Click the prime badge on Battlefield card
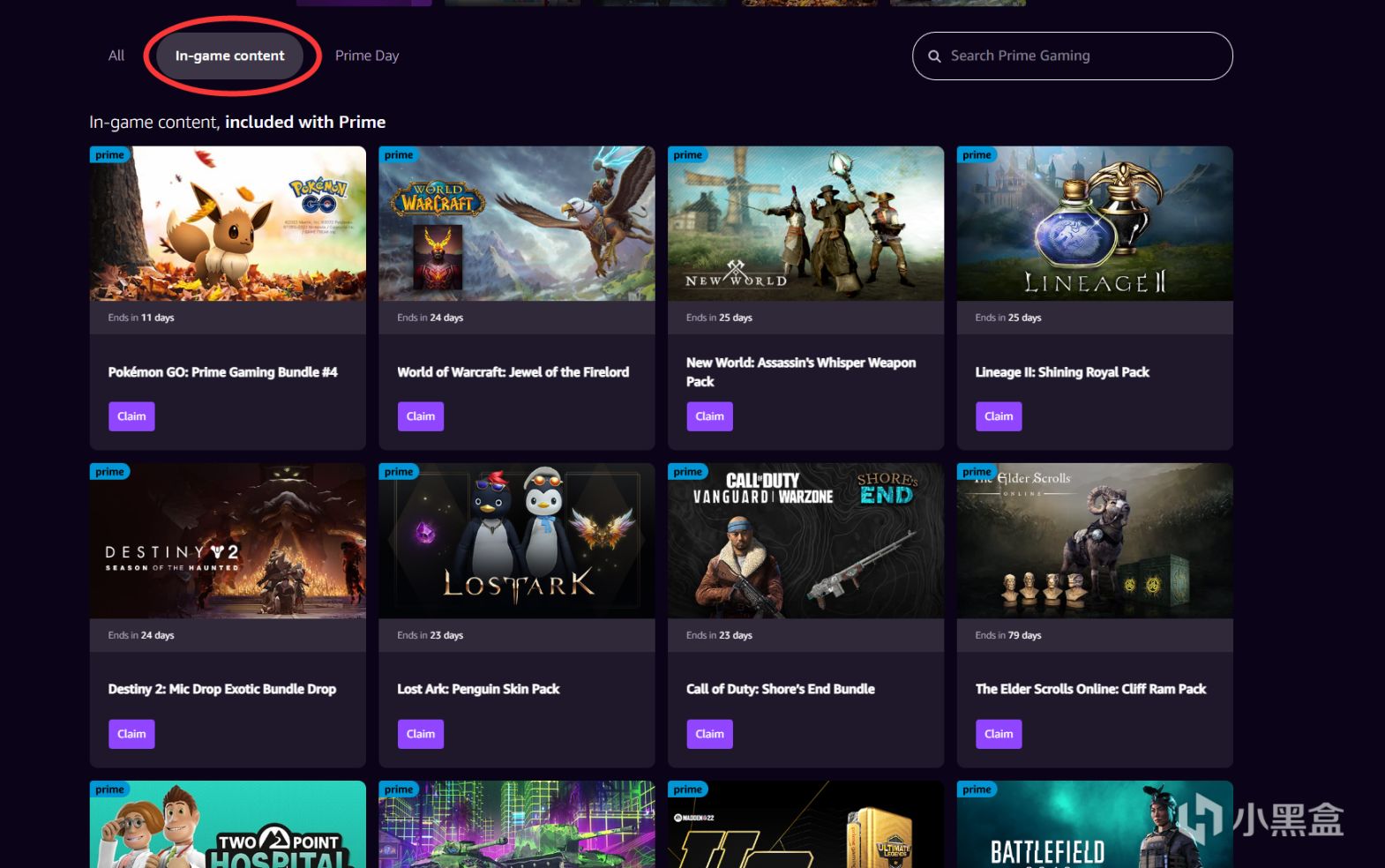This screenshot has height=868, width=1385. pos(977,789)
